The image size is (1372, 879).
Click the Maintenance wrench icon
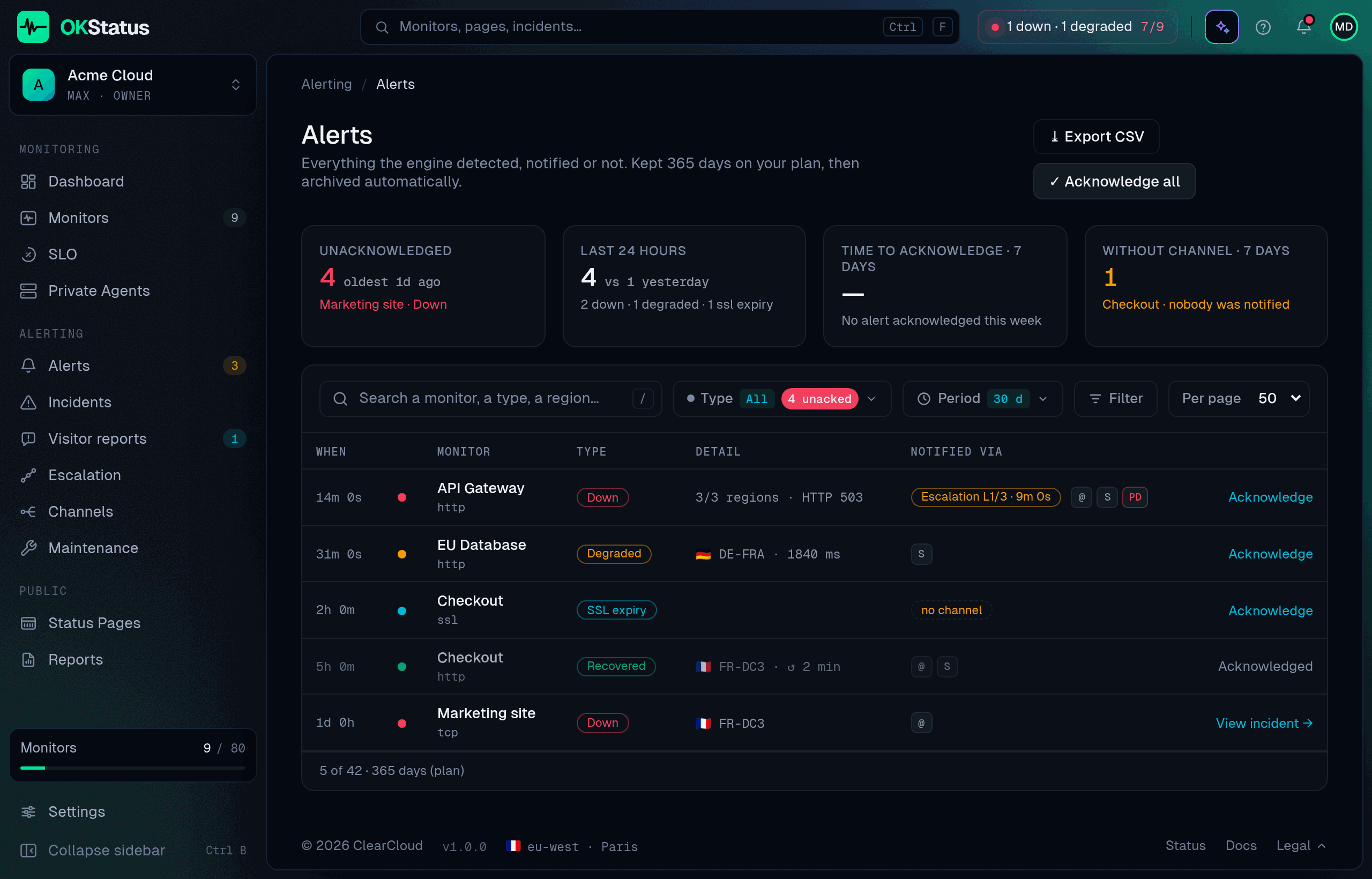pos(28,548)
